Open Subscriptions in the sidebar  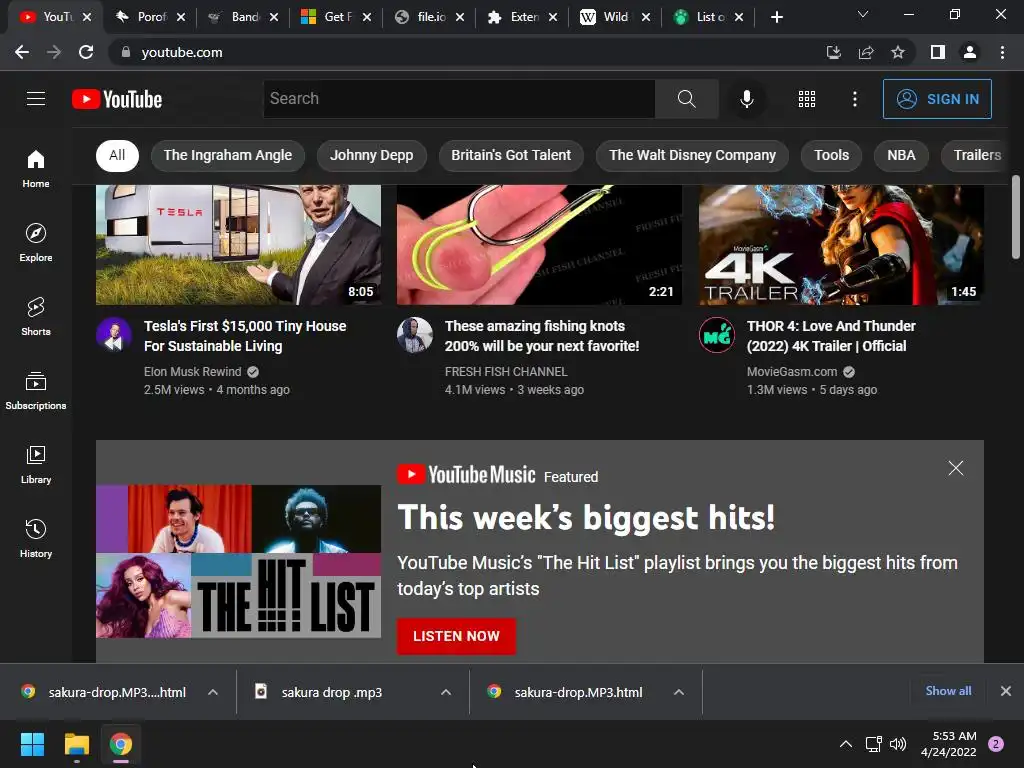click(x=36, y=391)
